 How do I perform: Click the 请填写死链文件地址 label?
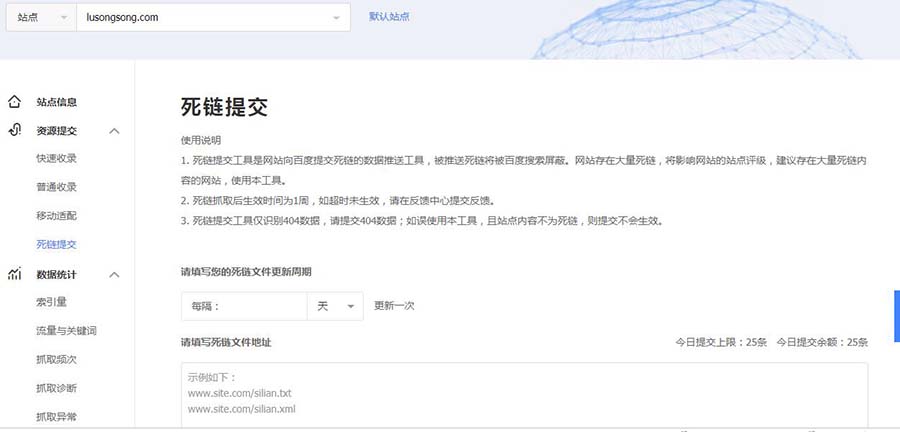[226, 343]
